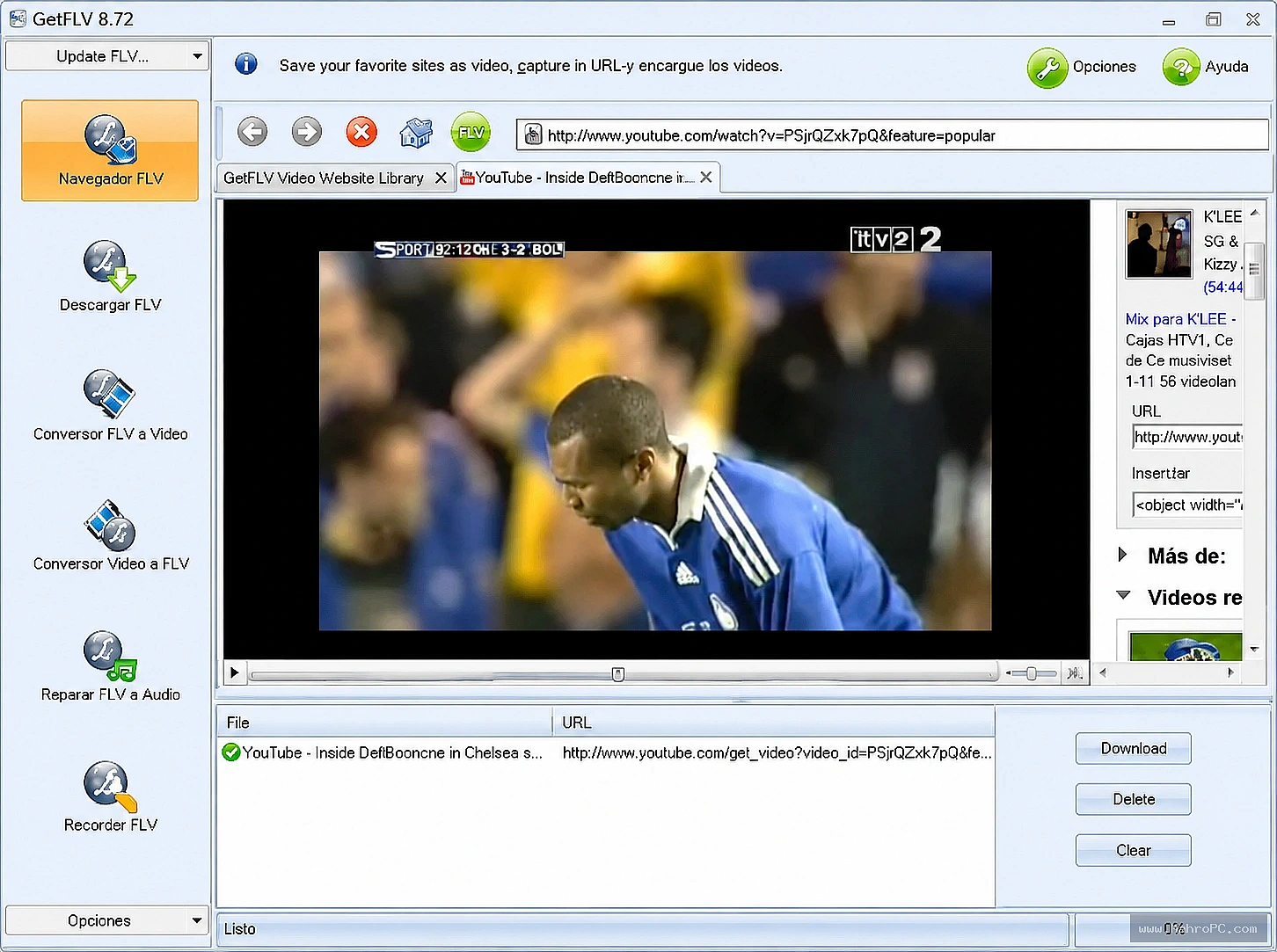Collapse the Videos re section
The image size is (1277, 952).
tap(1123, 595)
